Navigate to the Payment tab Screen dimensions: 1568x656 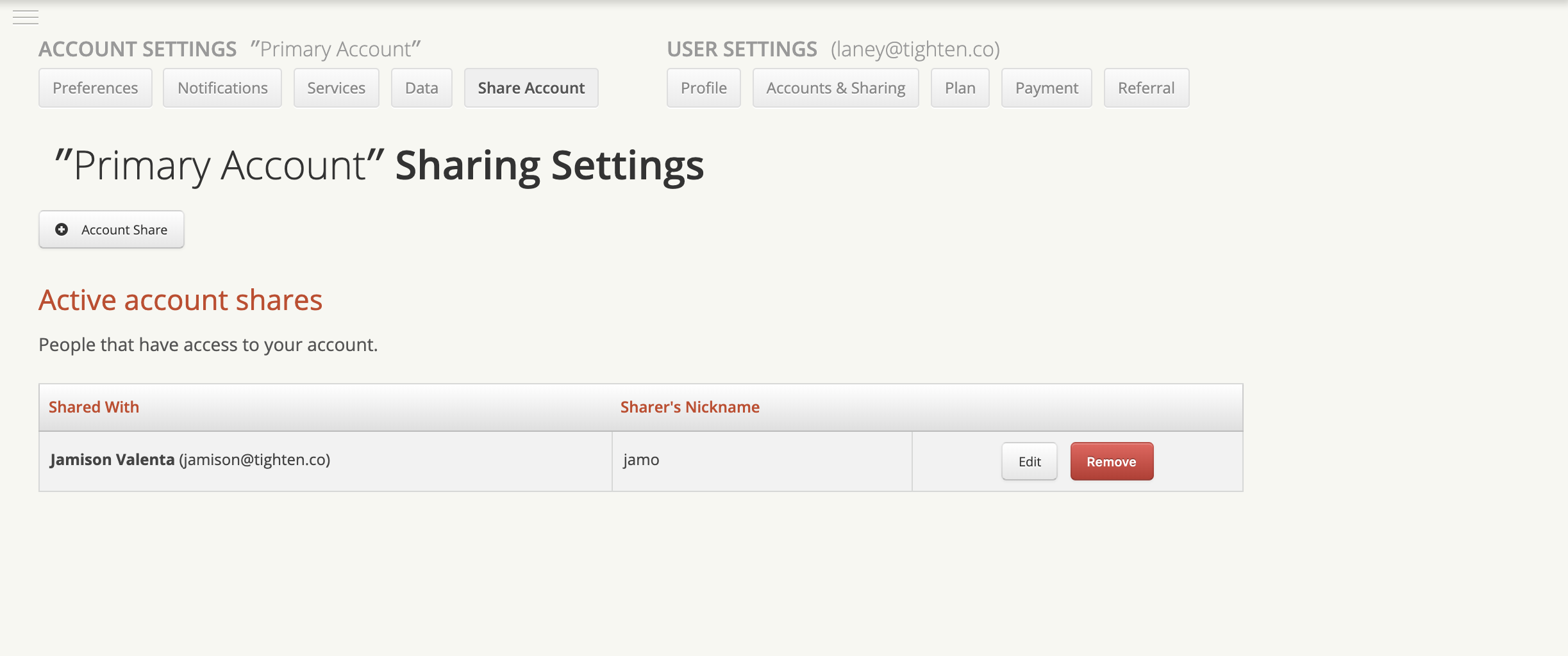[1046, 88]
